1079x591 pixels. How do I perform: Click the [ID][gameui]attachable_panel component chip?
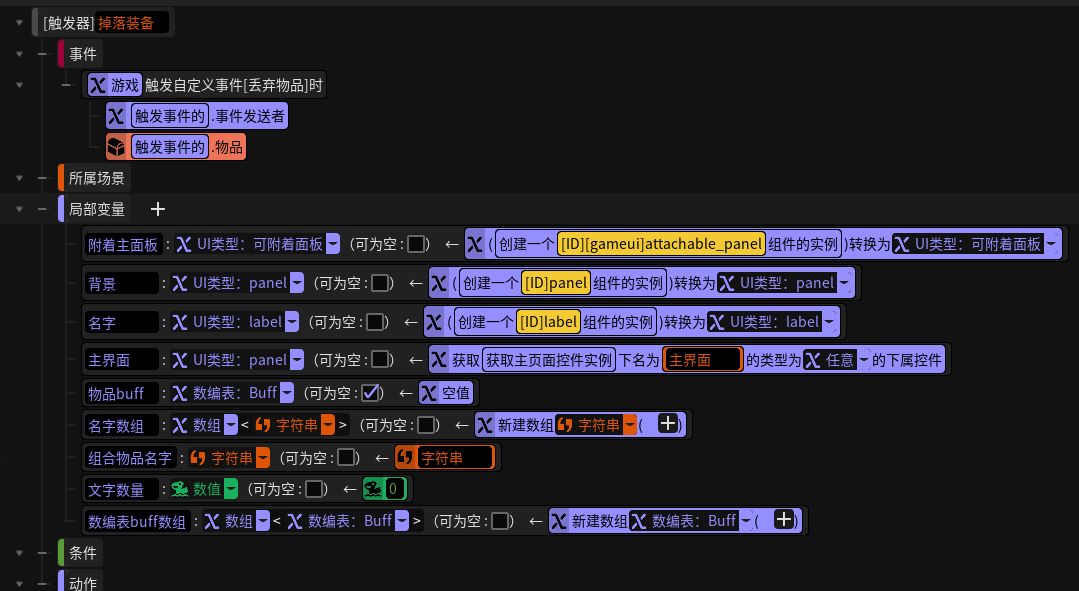(x=661, y=244)
